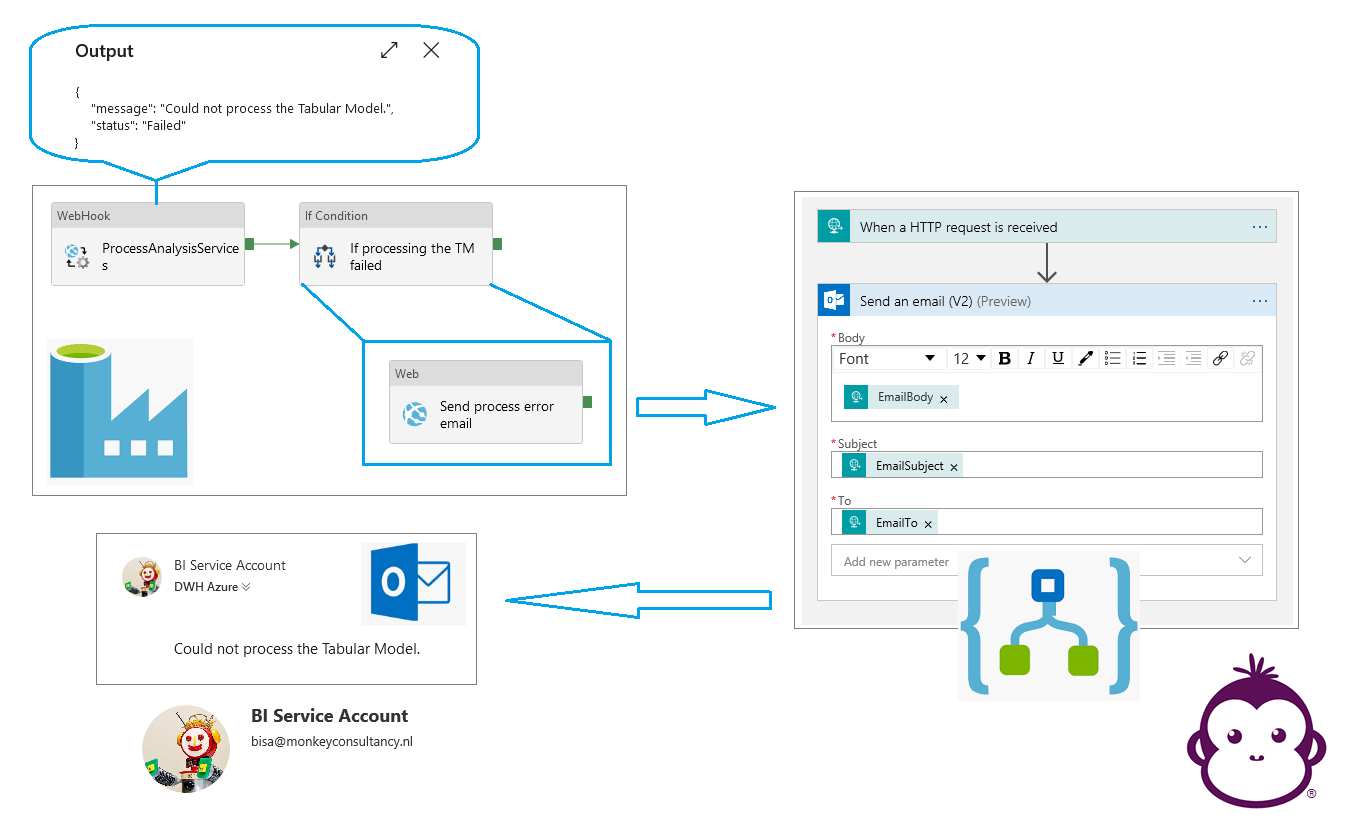
Task: Toggle Underline formatting in Body editor
Action: pos(1058,358)
